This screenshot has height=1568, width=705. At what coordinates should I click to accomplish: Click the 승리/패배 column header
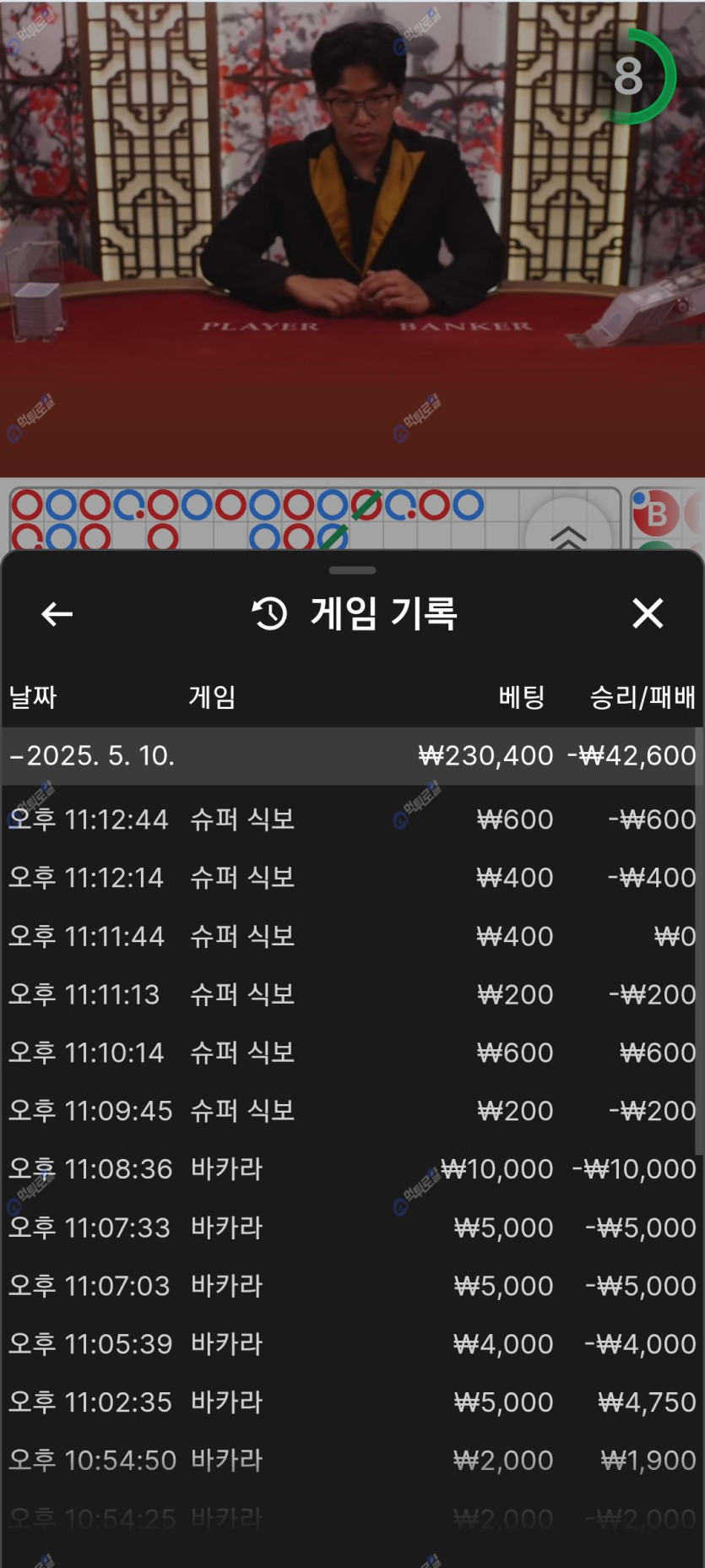643,697
